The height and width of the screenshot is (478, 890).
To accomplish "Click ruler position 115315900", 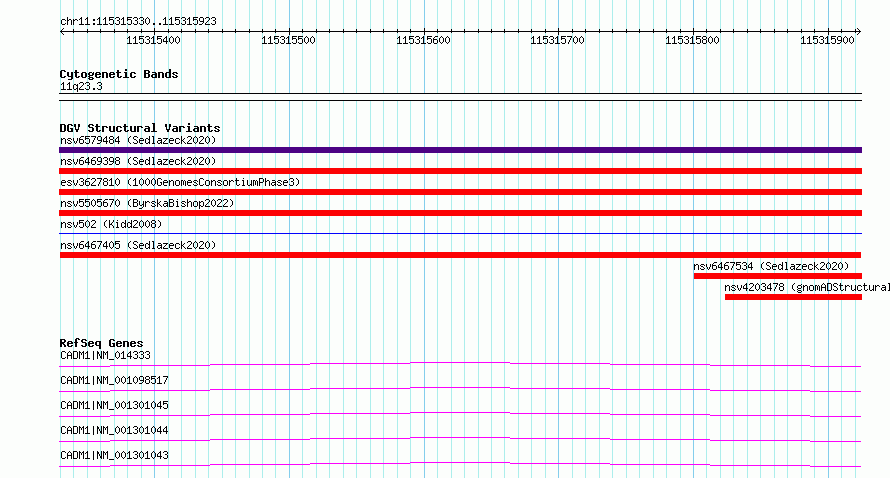I will pyautogui.click(x=828, y=40).
